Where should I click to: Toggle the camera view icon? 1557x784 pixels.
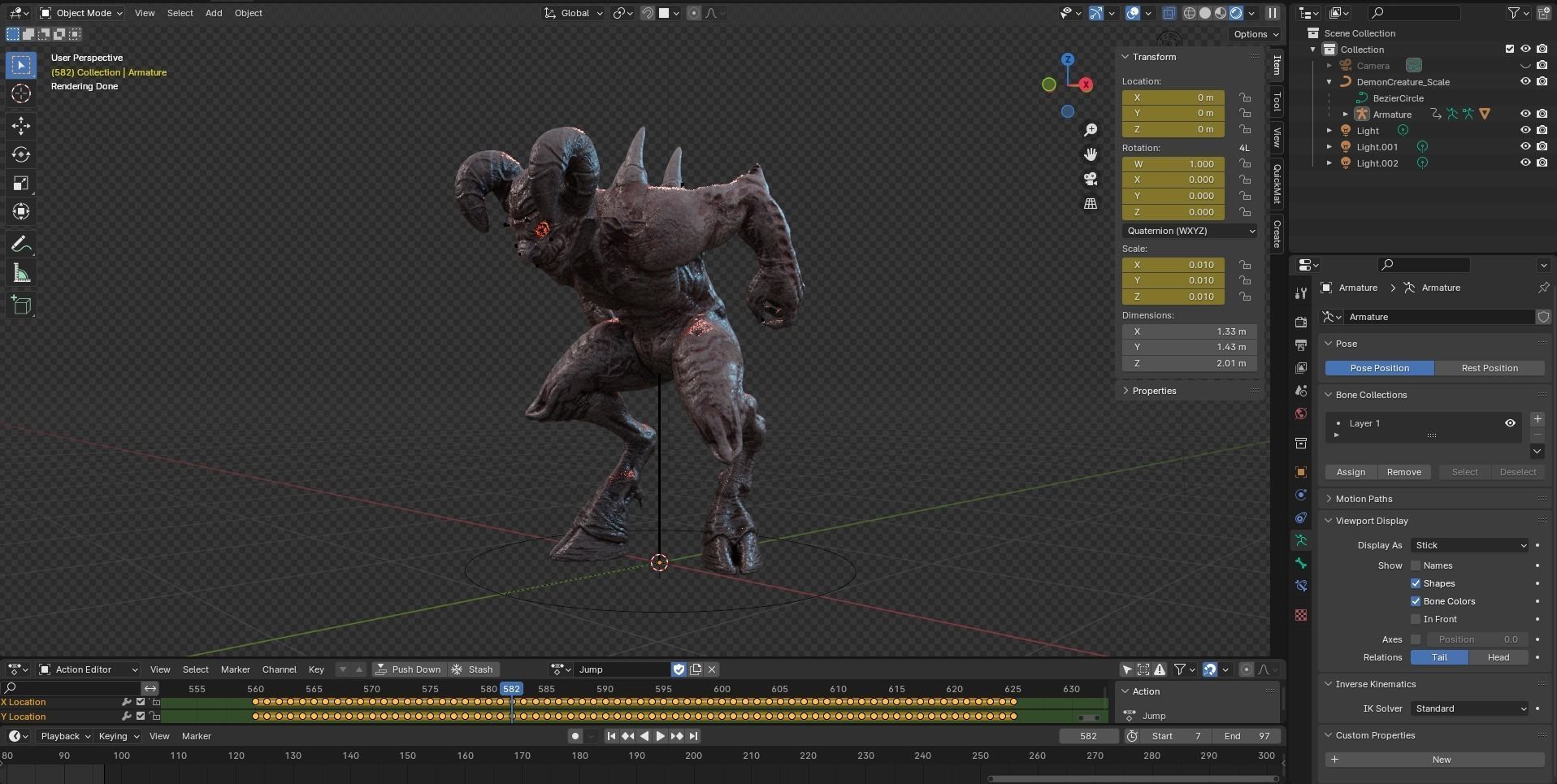tap(1091, 179)
